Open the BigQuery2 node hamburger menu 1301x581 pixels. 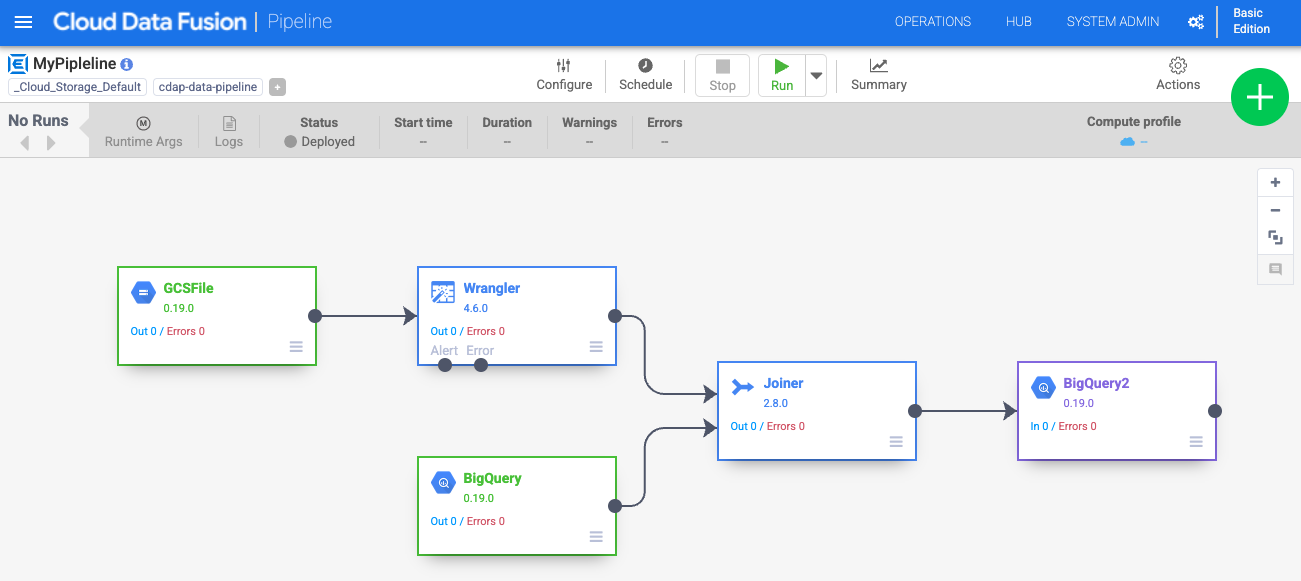tap(1196, 442)
